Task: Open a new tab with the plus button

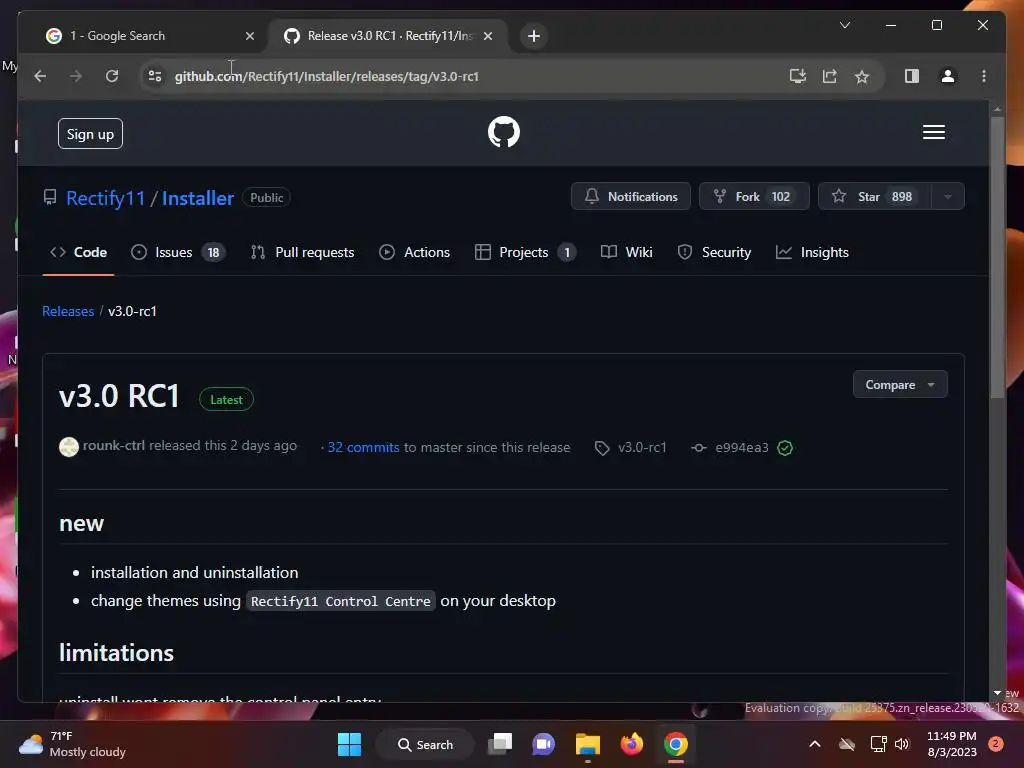Action: 534,36
